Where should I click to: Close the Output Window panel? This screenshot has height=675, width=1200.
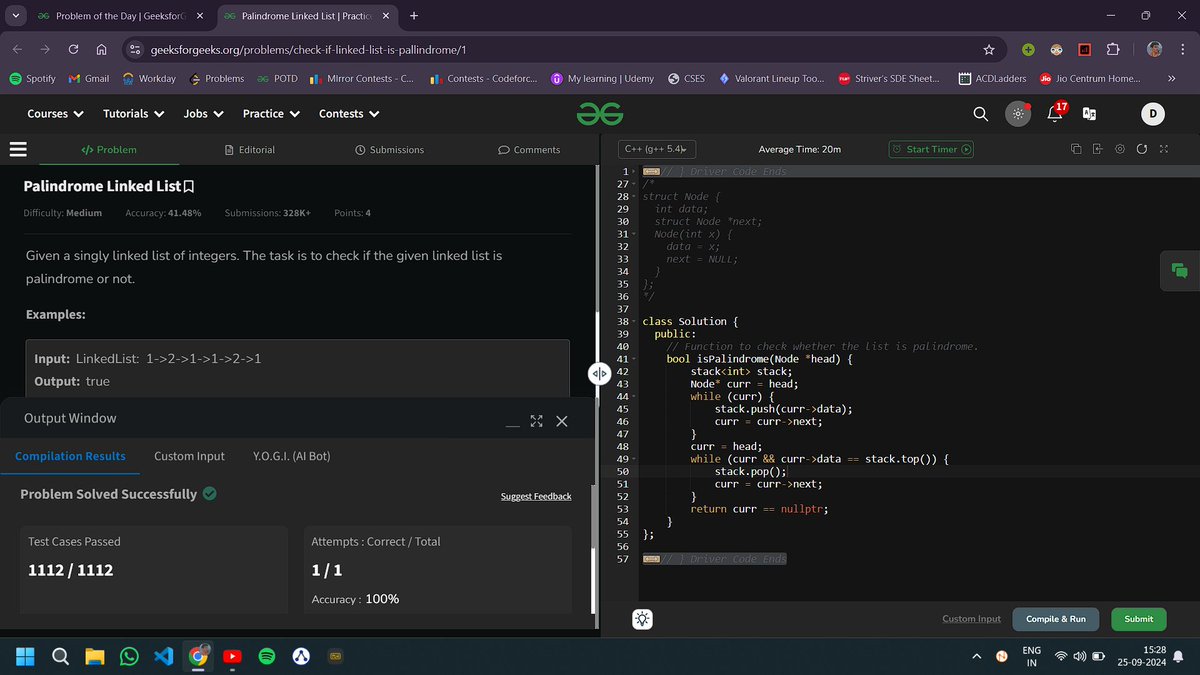(562, 421)
